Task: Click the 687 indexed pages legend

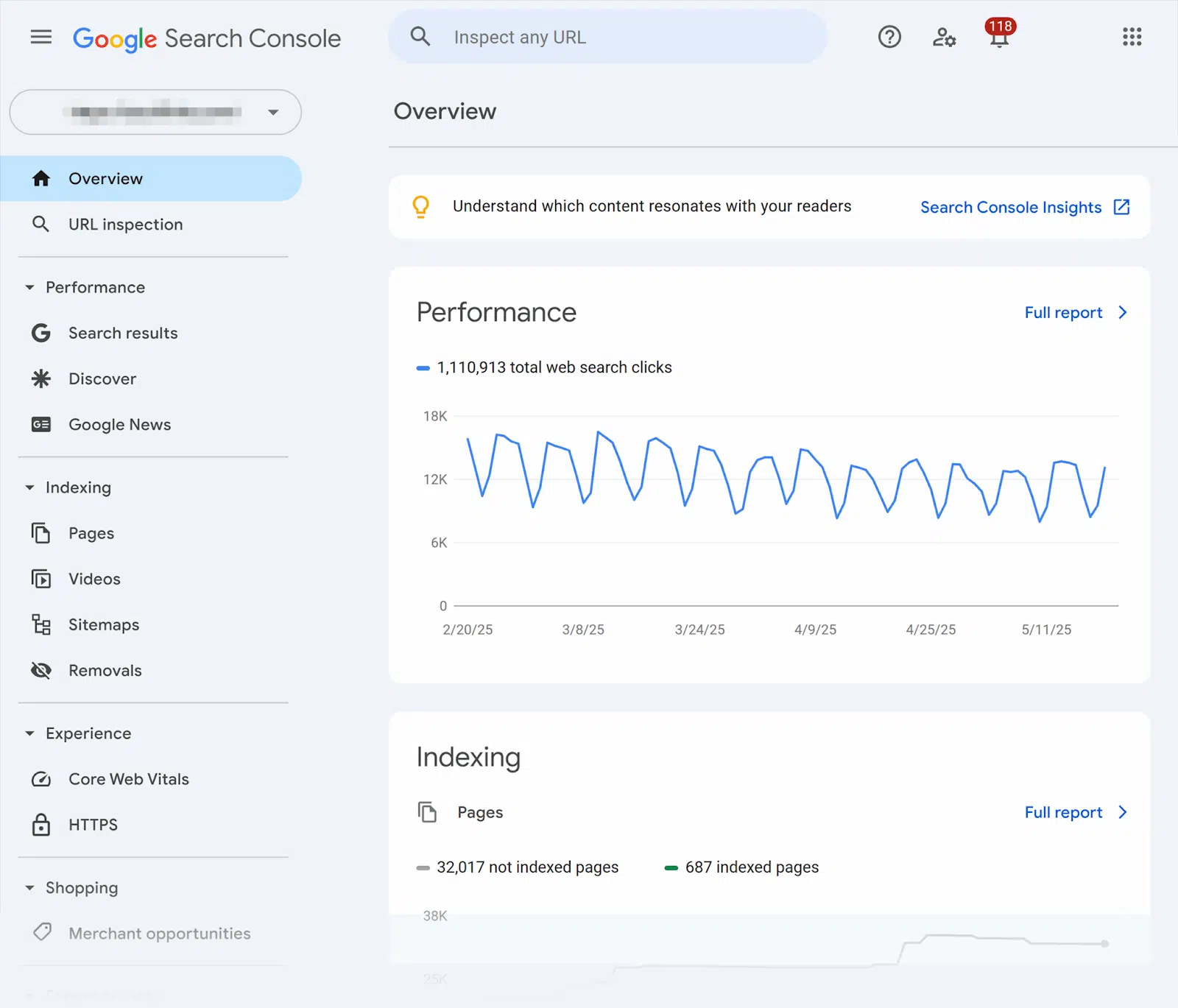Action: coord(741,867)
